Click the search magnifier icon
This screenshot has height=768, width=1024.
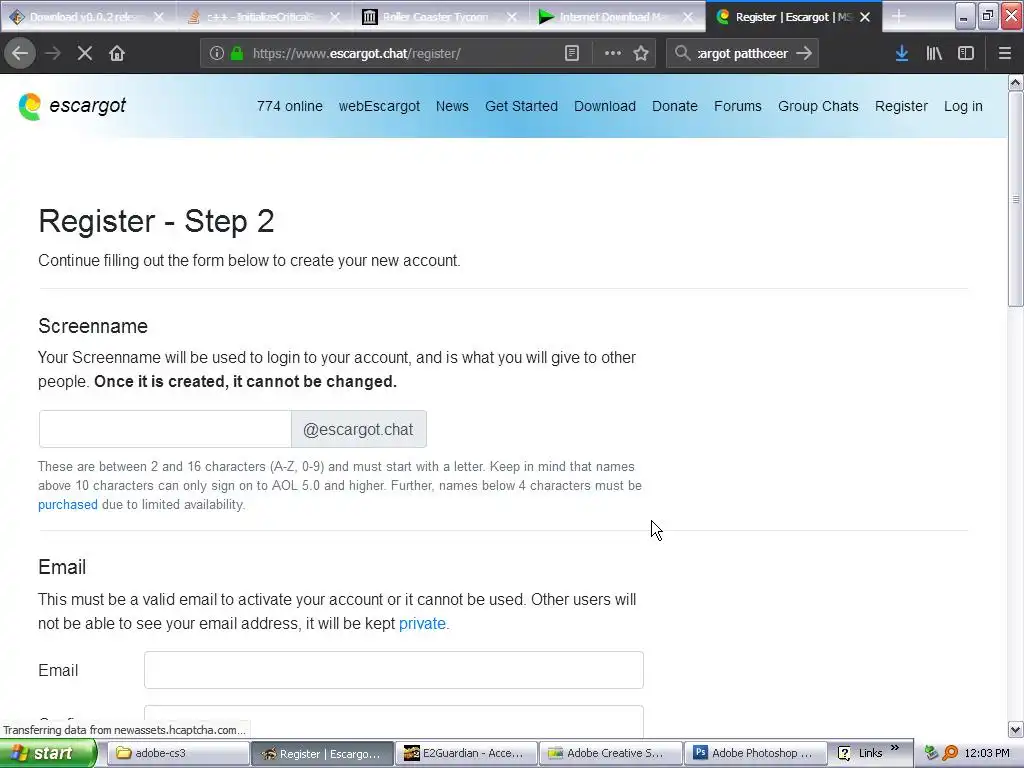(x=682, y=54)
